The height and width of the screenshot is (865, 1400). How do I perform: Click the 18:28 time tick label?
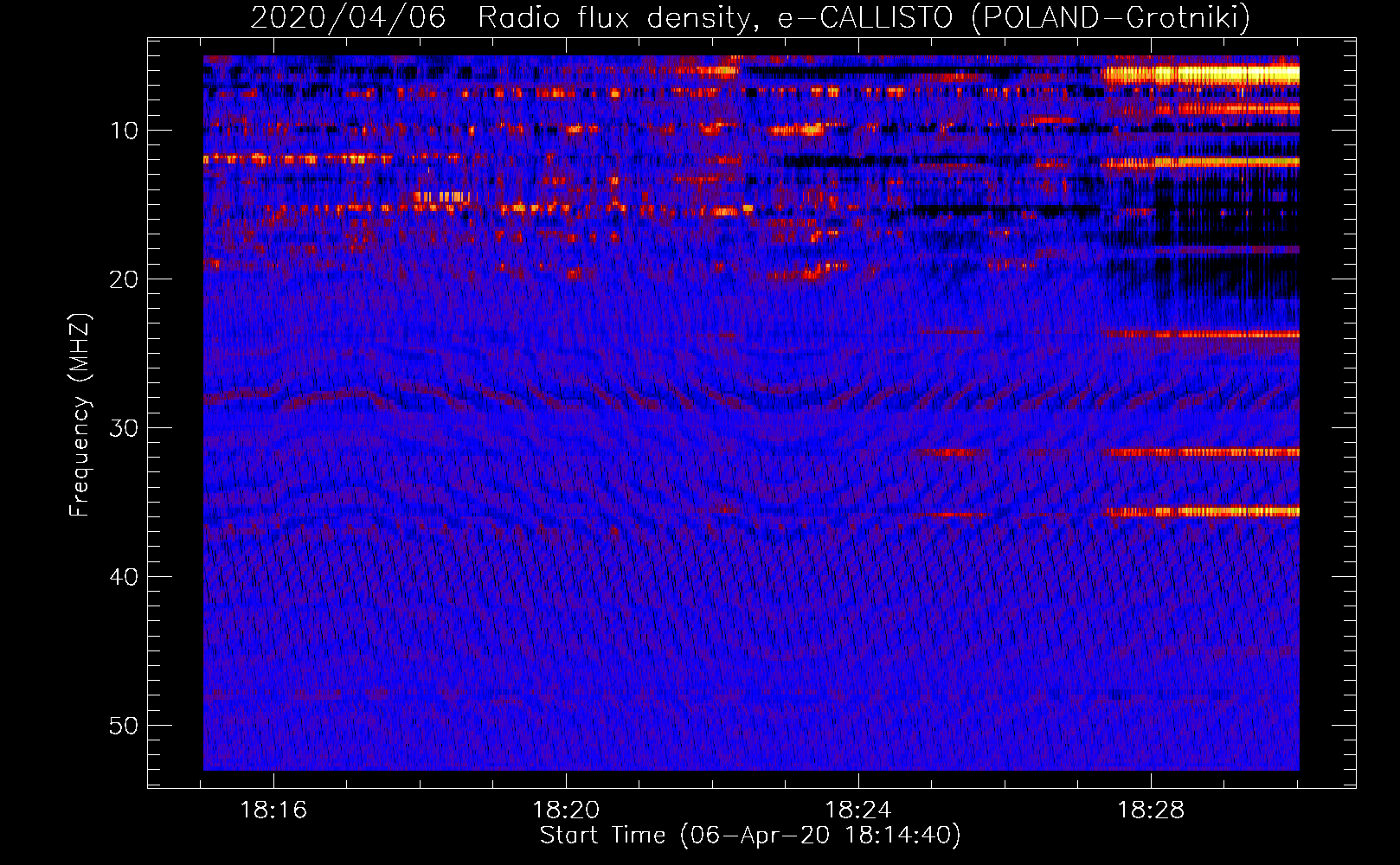click(1151, 811)
